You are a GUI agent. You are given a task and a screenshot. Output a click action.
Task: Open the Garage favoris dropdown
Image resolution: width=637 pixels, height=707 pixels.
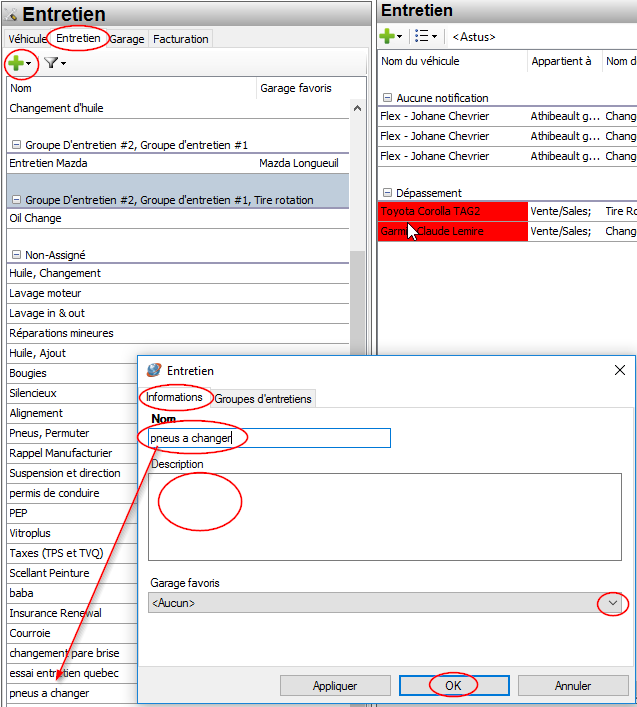tap(613, 603)
